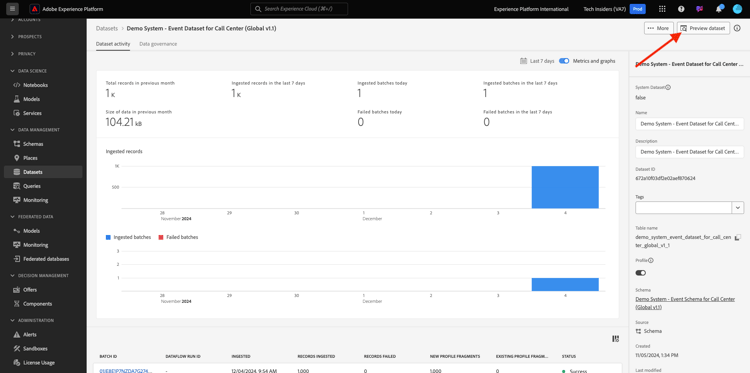Click the Failed batches legend entry
Image resolution: width=750 pixels, height=373 pixels.
coord(178,237)
